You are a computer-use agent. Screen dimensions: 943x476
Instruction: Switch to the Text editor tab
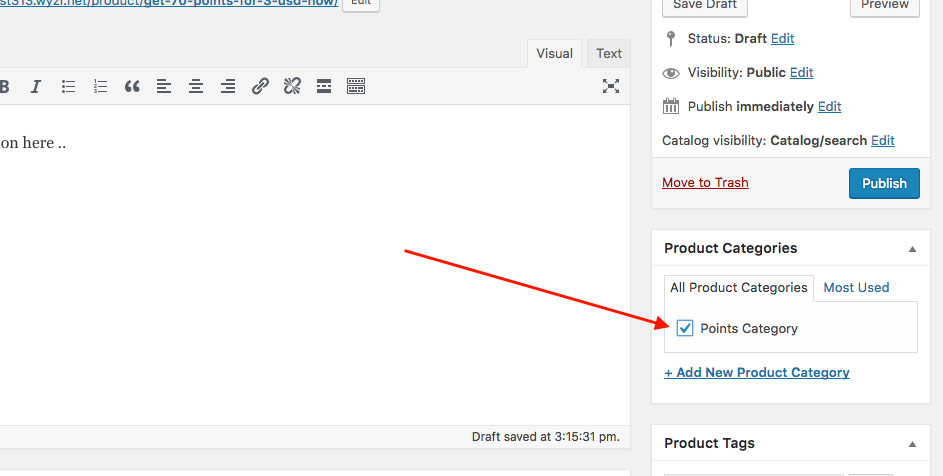pyautogui.click(x=608, y=54)
